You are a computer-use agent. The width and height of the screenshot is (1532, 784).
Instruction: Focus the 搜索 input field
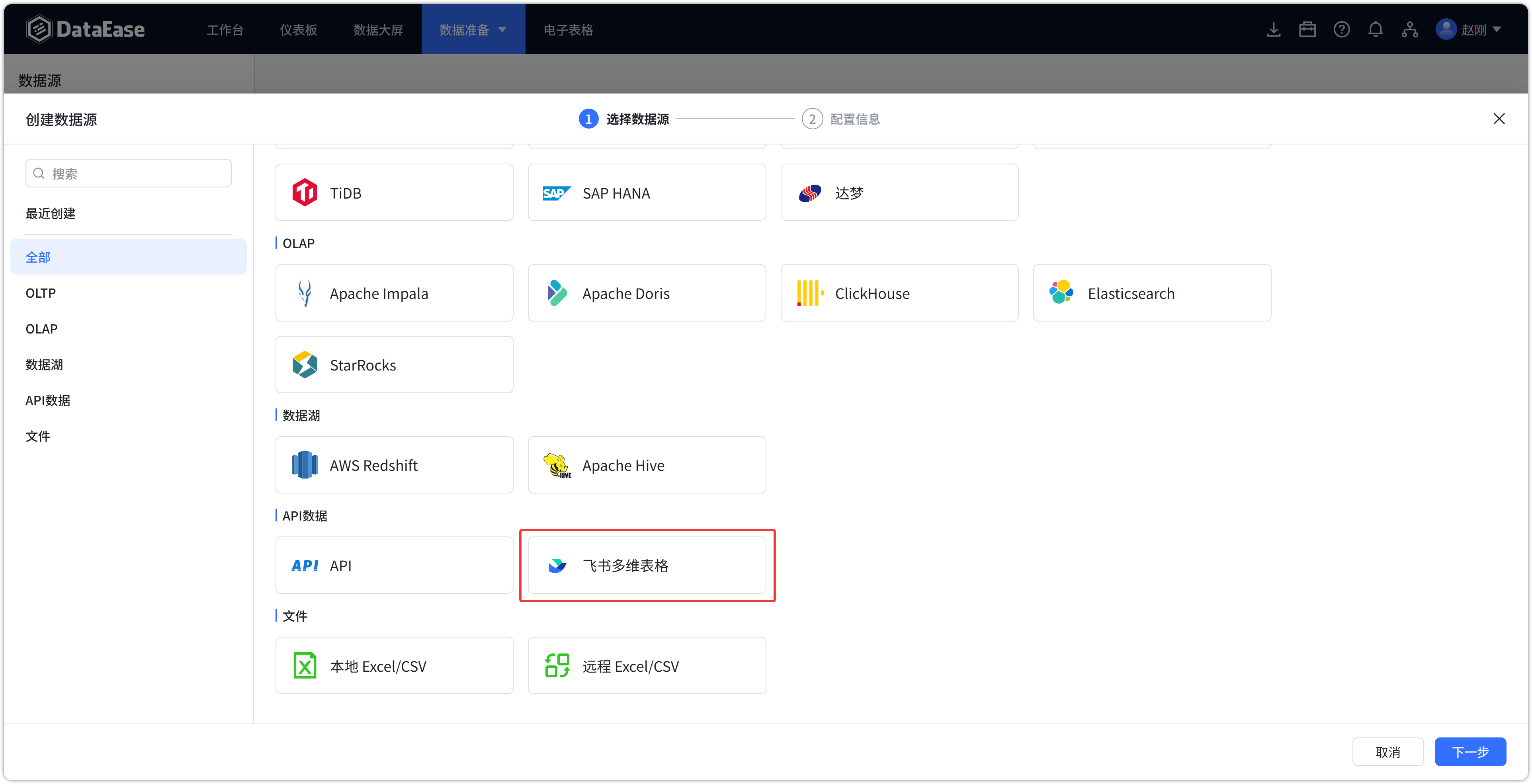tap(129, 173)
